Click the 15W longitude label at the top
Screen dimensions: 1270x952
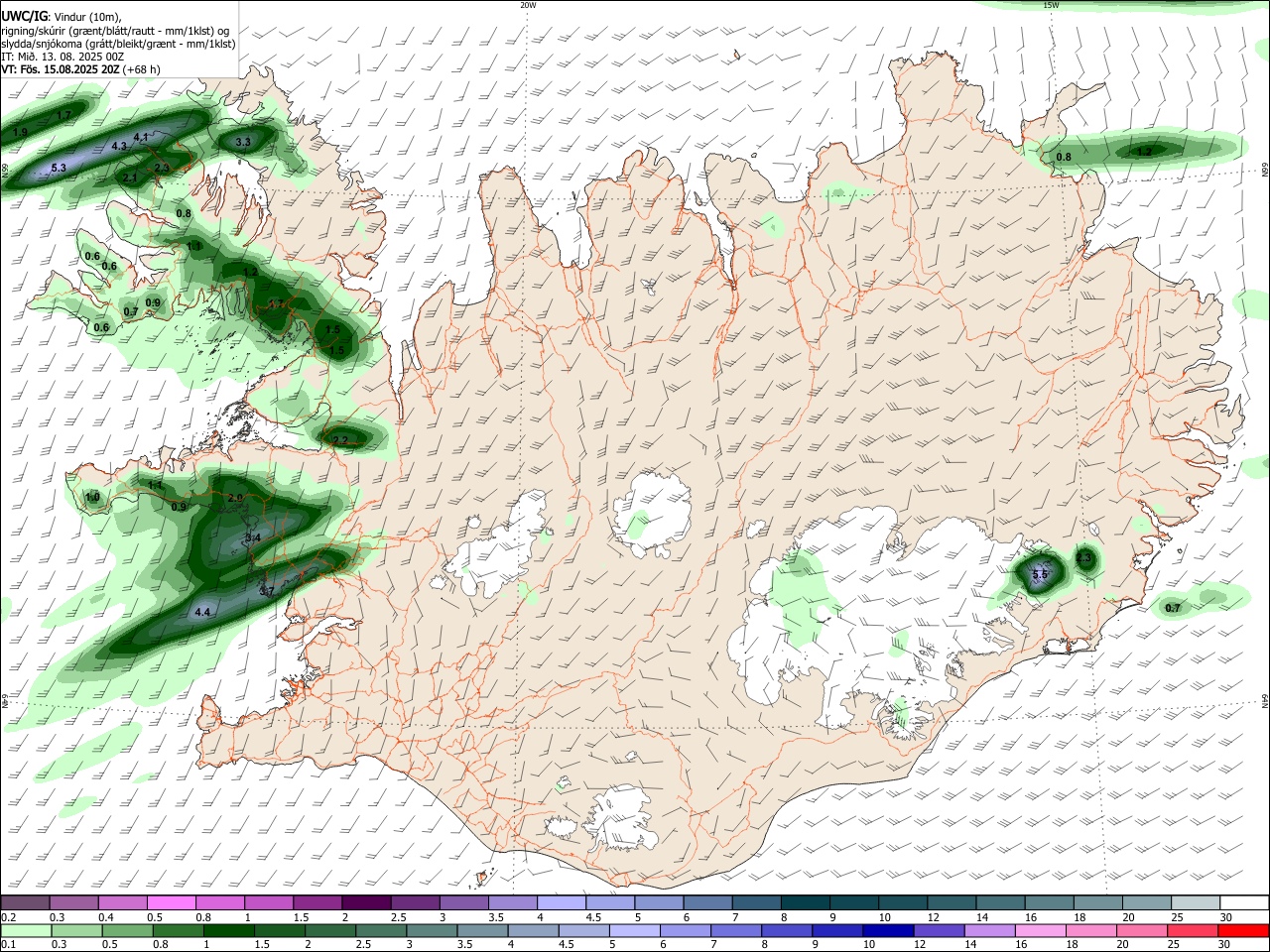(1051, 5)
